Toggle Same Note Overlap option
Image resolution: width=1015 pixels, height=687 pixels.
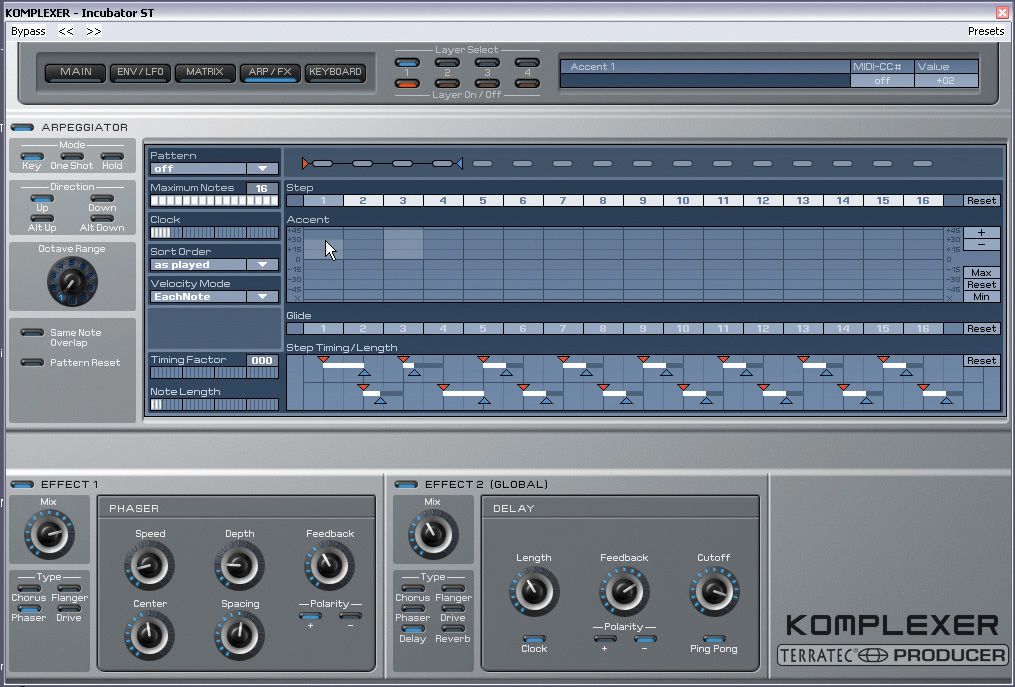32,333
